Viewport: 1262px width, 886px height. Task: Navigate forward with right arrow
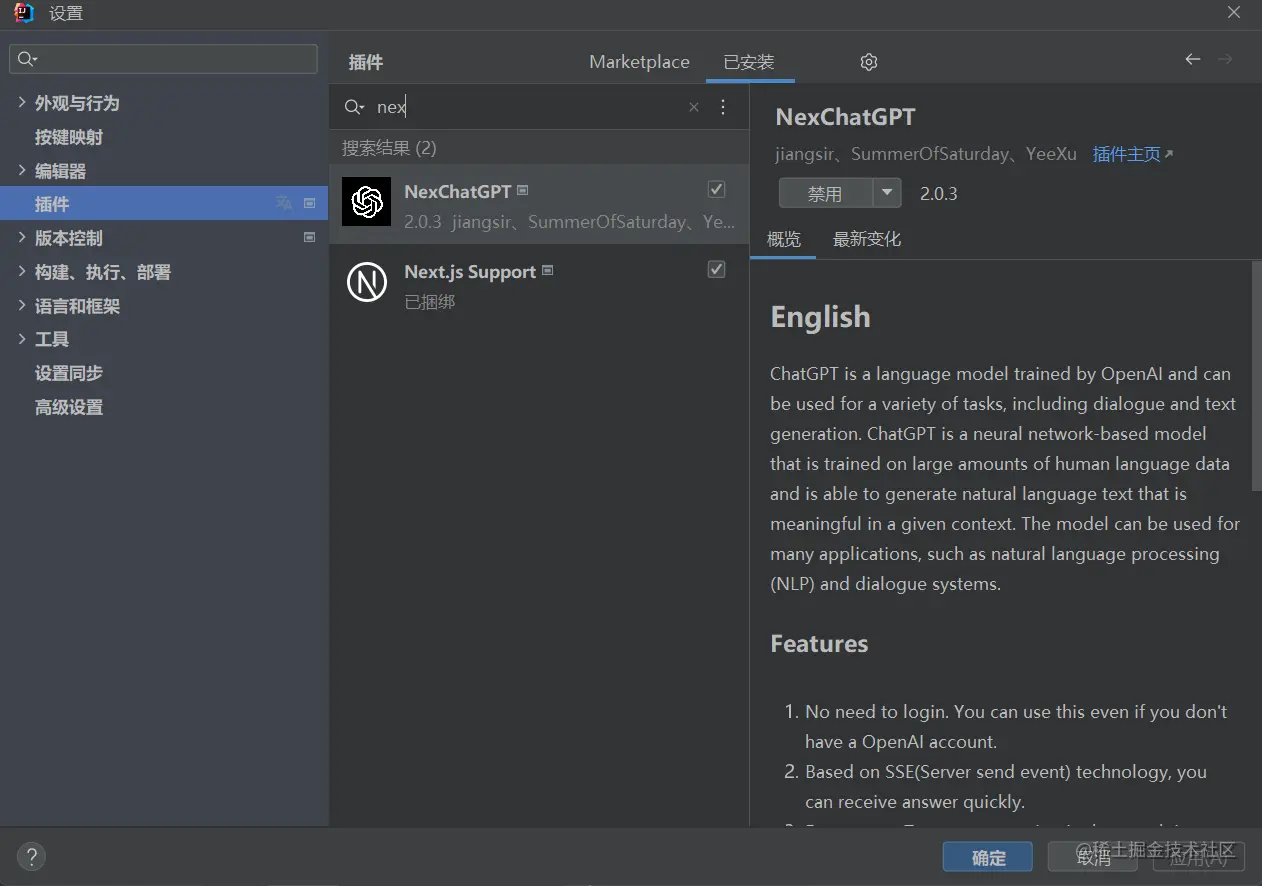click(x=1225, y=60)
